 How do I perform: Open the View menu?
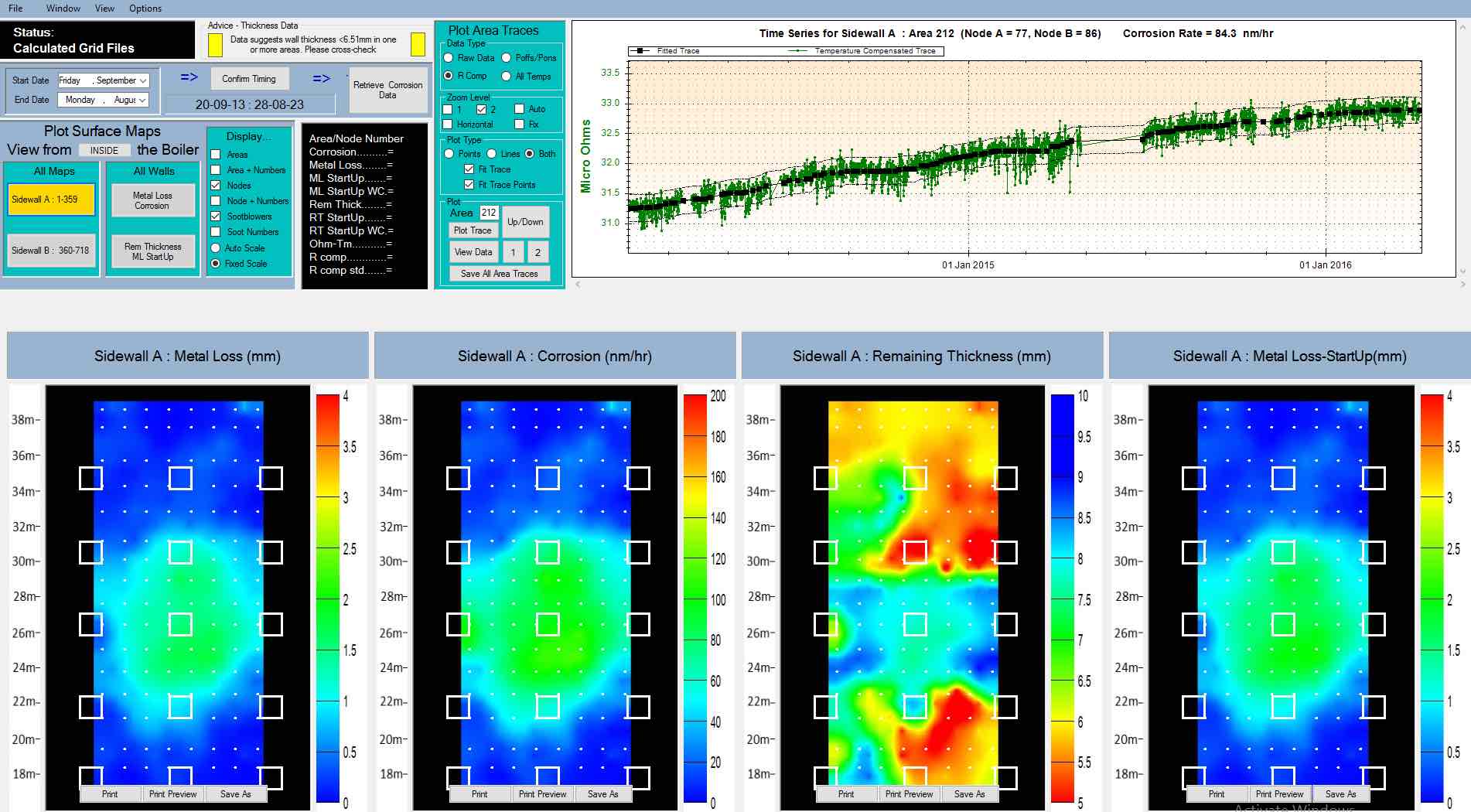pos(104,9)
